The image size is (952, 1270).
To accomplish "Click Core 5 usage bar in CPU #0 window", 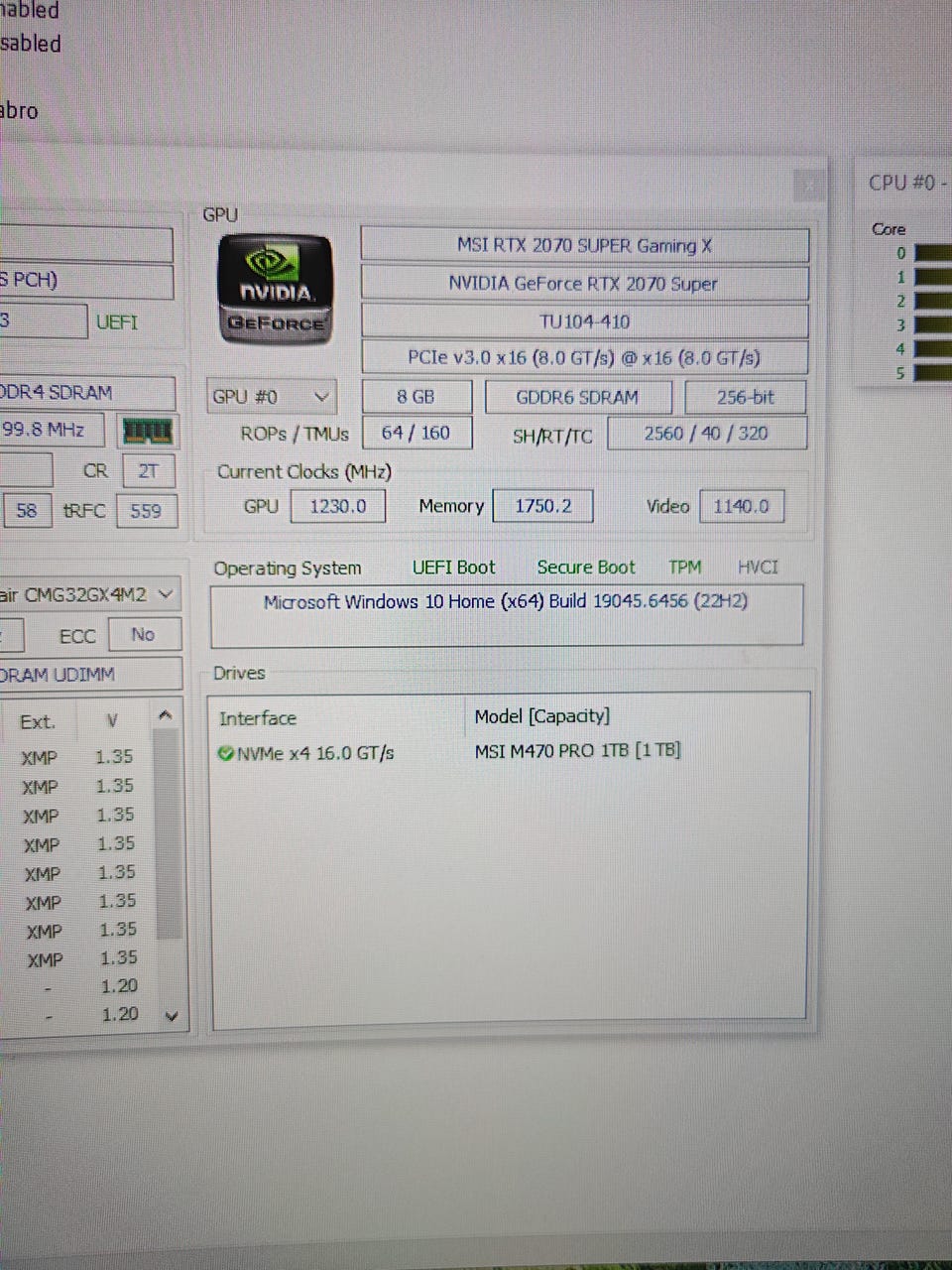I will tap(932, 373).
